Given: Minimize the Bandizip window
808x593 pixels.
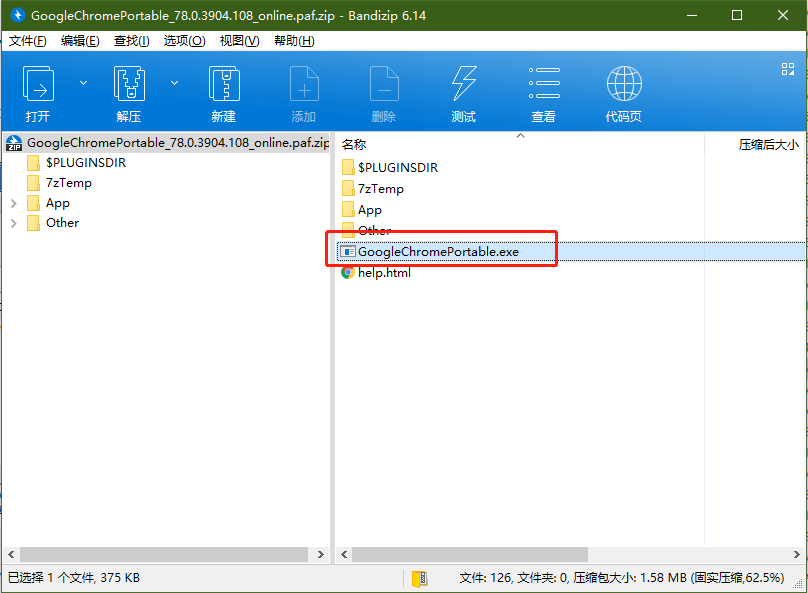Looking at the screenshot, I should tap(692, 15).
